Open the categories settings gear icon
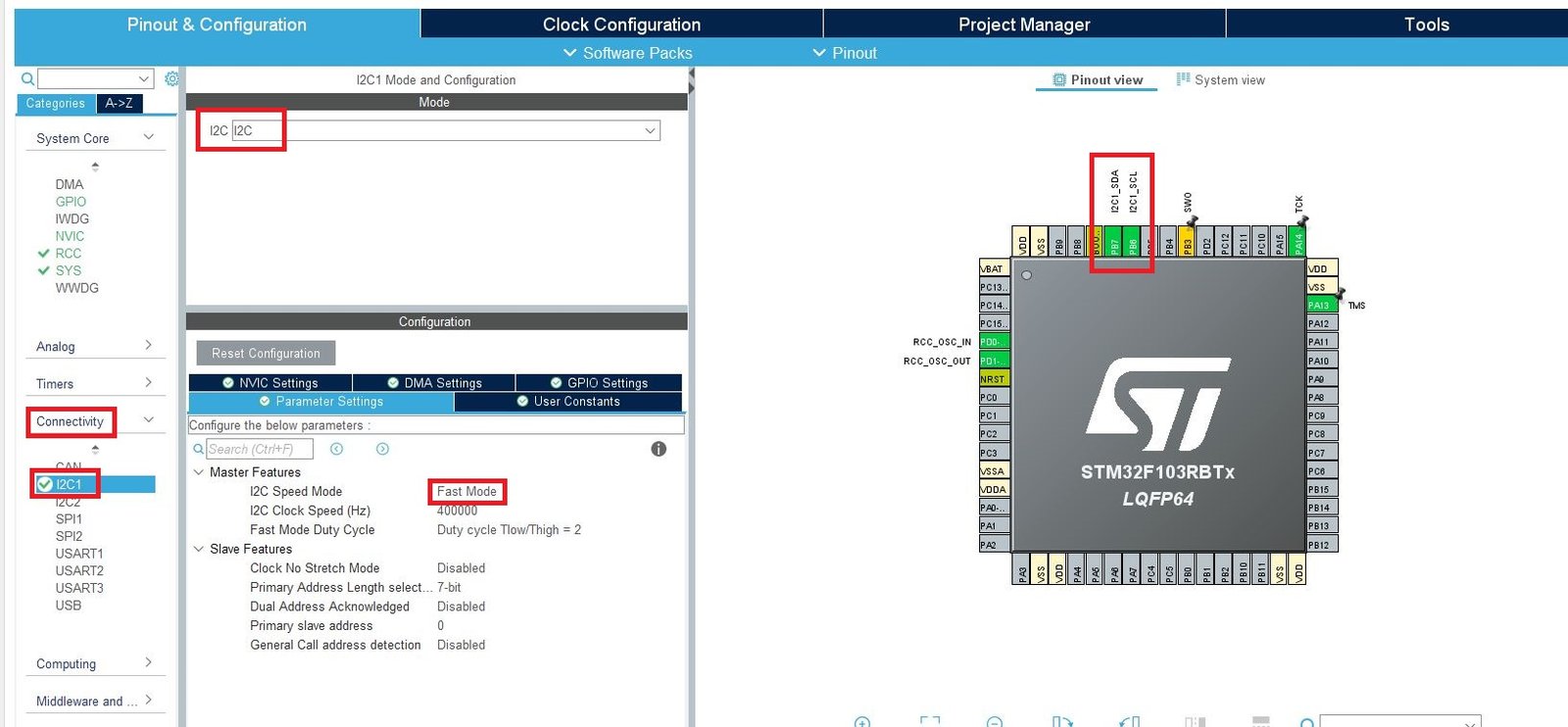1568x727 pixels. click(x=172, y=78)
